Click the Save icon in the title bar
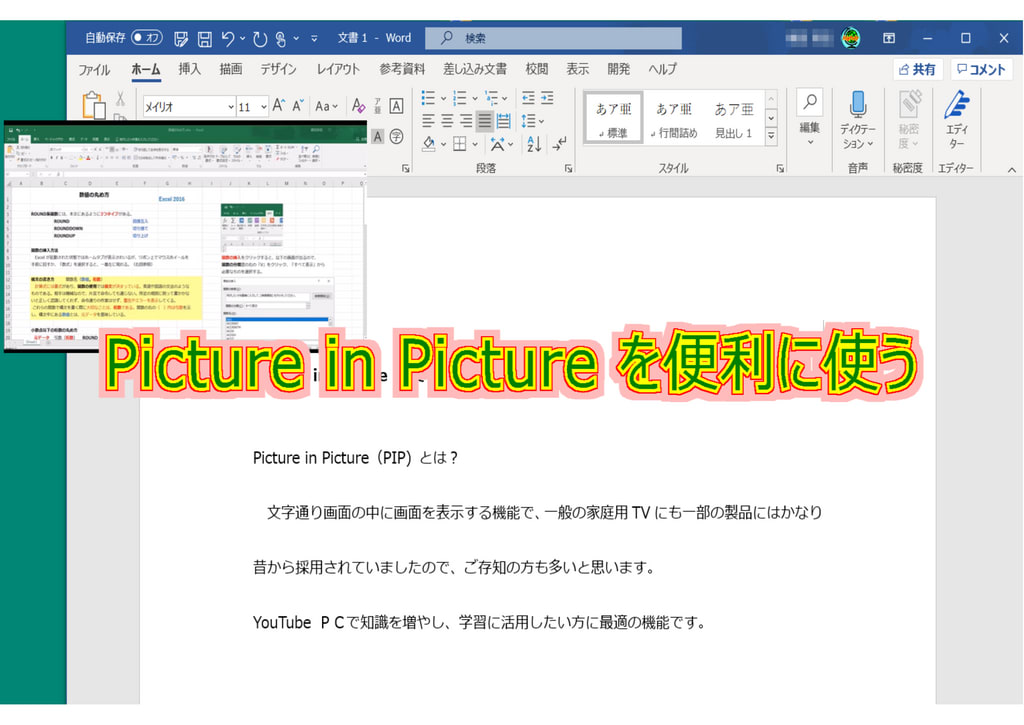This screenshot has height=725, width=1024. (x=204, y=39)
